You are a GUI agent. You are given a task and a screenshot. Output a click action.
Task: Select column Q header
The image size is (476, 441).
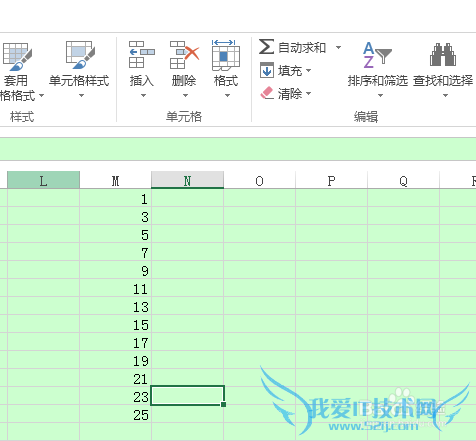coord(403,180)
